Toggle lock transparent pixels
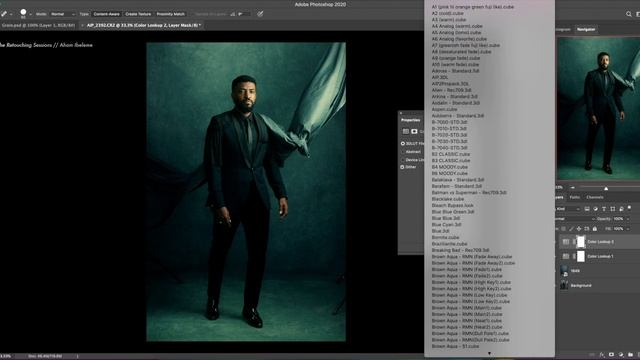Image resolution: width=640 pixels, height=360 pixels. click(x=563, y=229)
